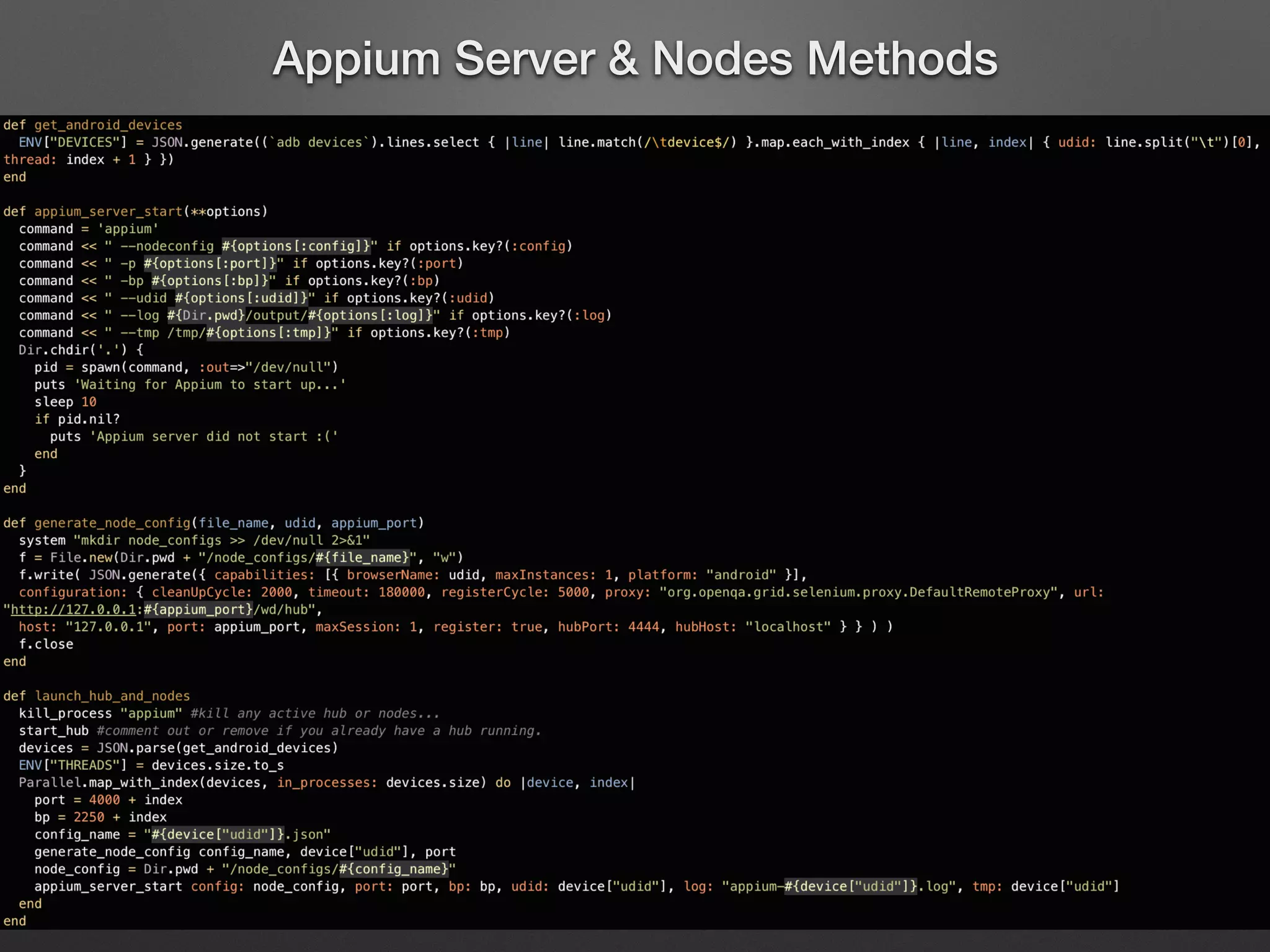Click the 'f = File.new' line

click(x=241, y=558)
